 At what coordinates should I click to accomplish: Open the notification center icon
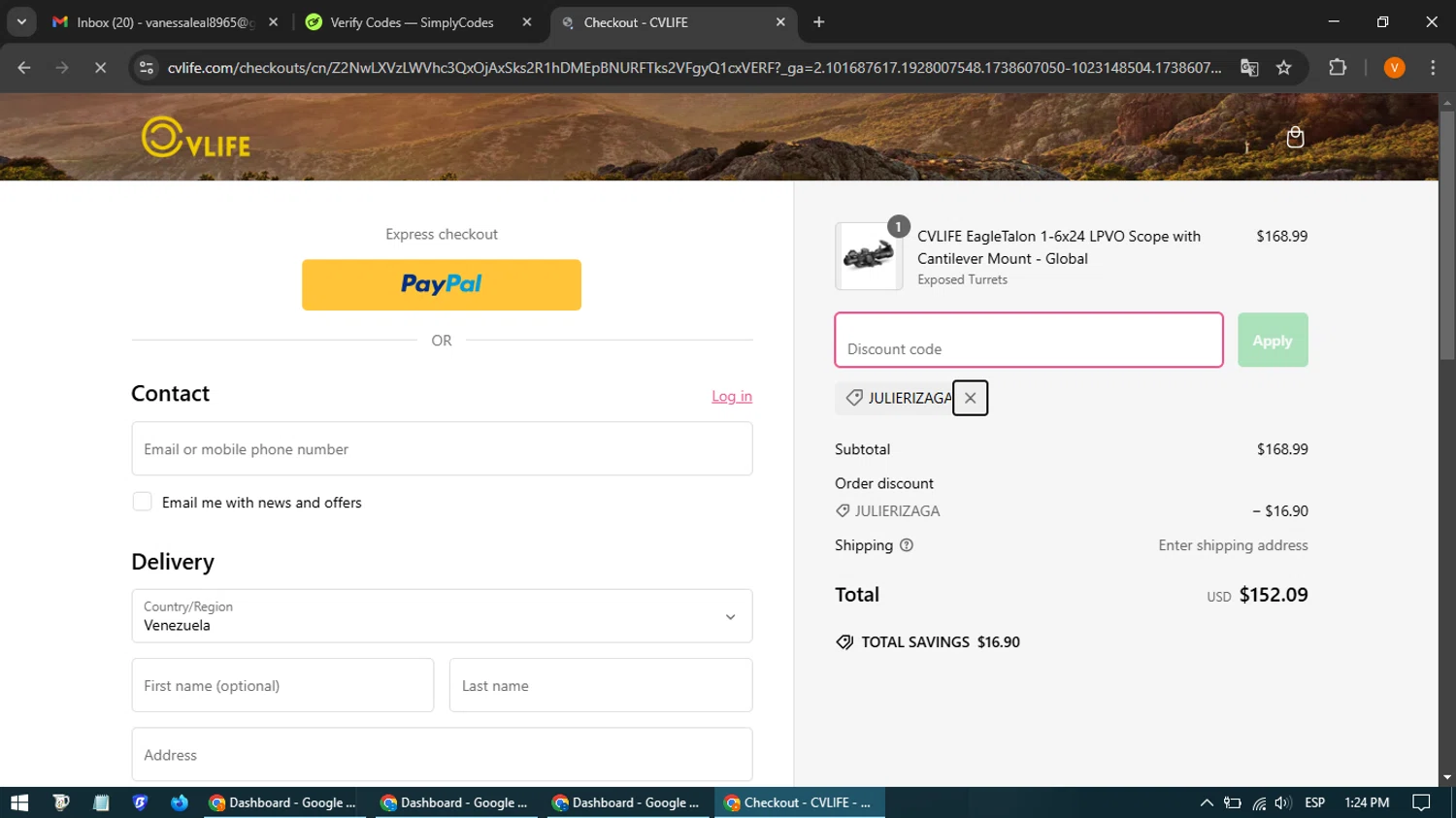click(x=1421, y=802)
